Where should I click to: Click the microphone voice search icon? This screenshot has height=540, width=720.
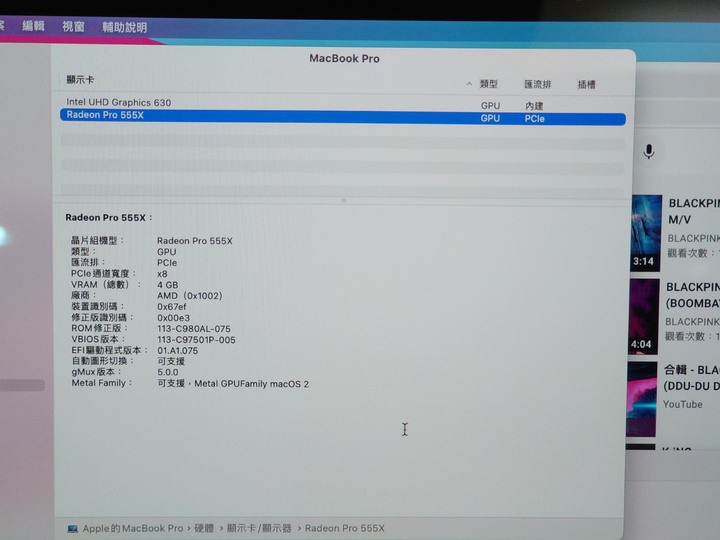click(x=648, y=151)
